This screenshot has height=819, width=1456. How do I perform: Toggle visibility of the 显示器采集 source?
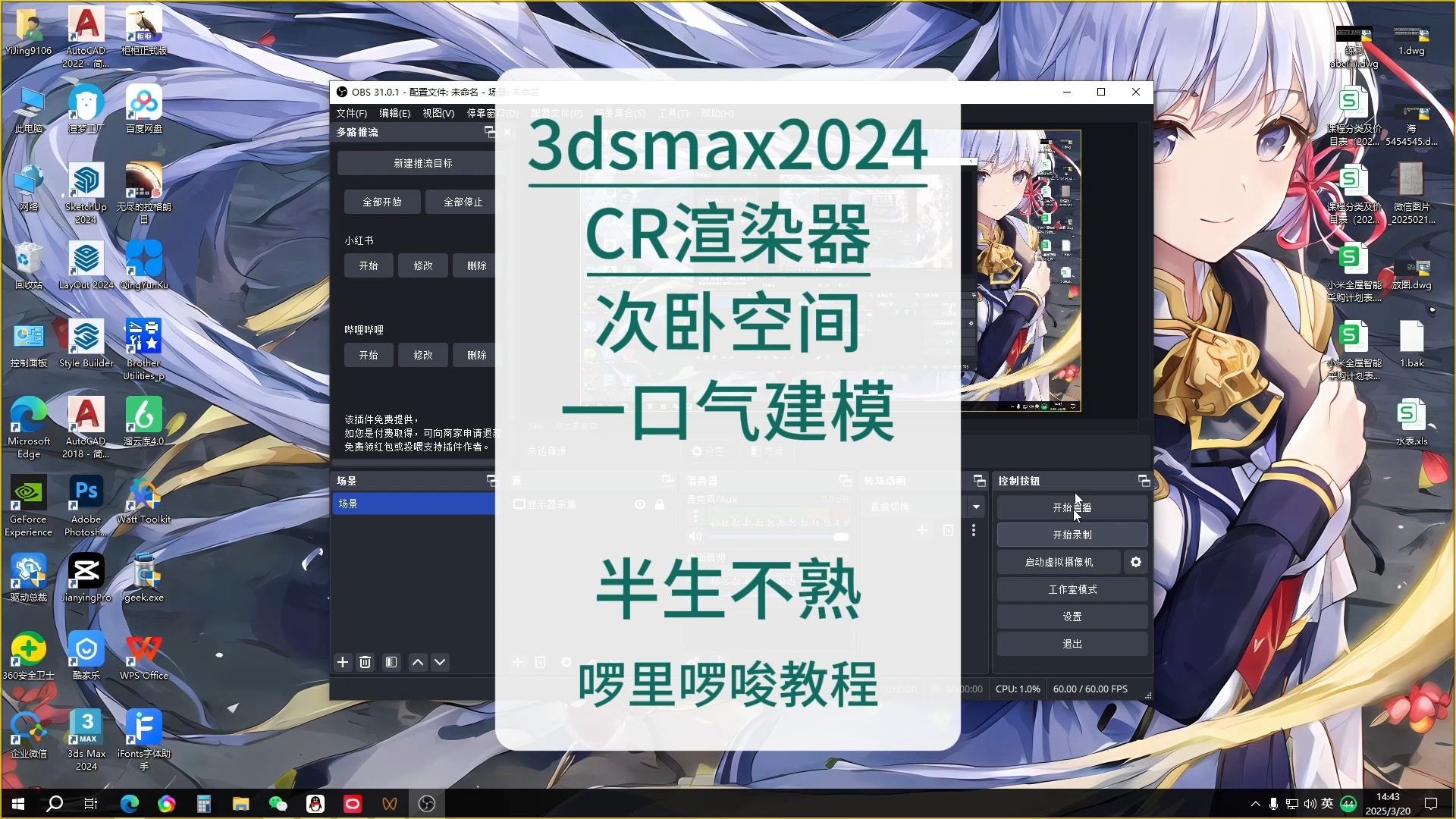[639, 504]
